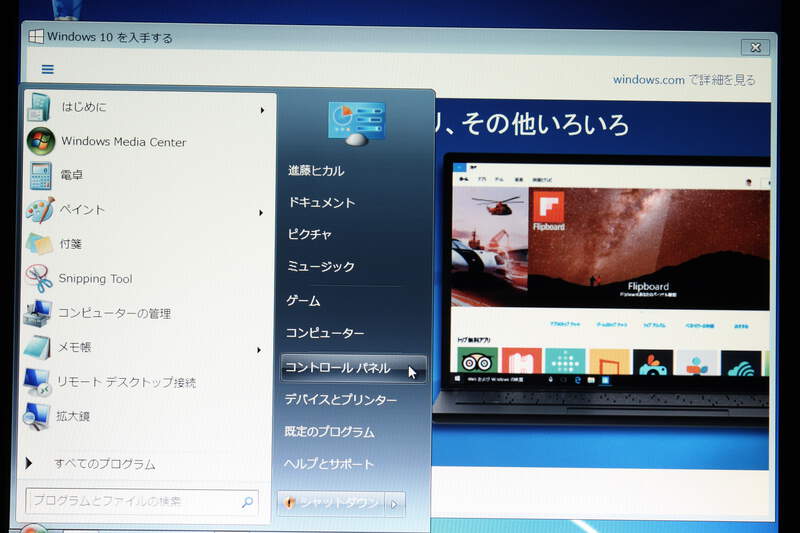
Task: Open ピクチャ from the Start menu
Action: click(310, 234)
